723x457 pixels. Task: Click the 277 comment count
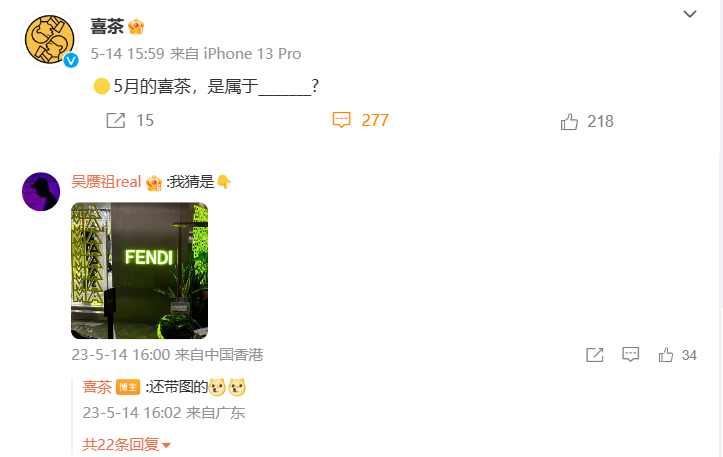coord(375,120)
